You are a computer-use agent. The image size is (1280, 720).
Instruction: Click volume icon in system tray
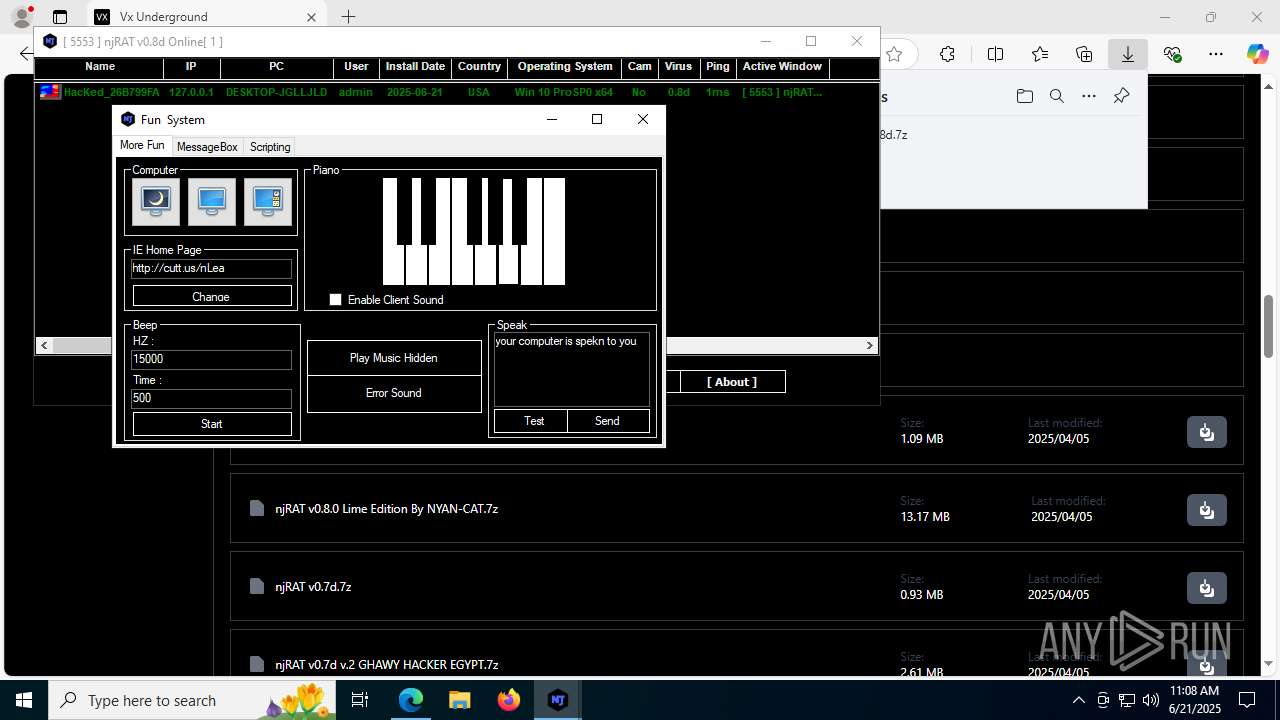click(x=1150, y=700)
